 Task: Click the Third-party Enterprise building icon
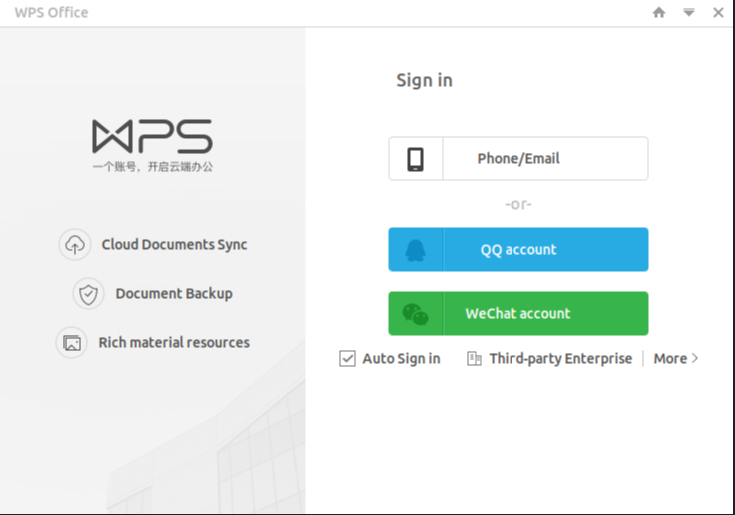[x=474, y=358]
